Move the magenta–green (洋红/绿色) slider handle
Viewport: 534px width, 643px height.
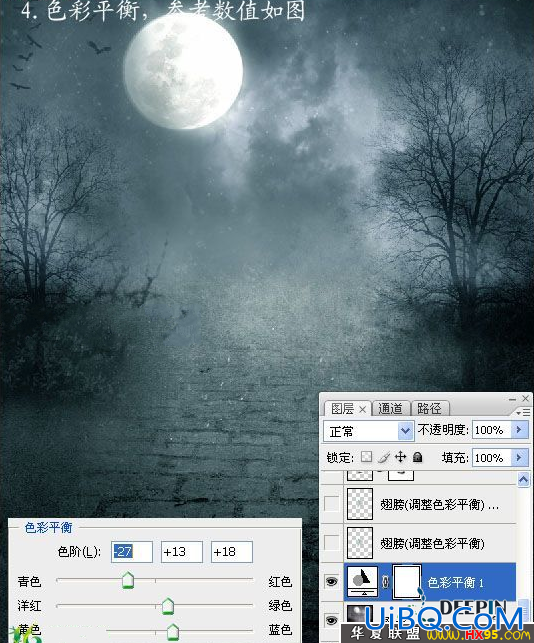click(x=168, y=605)
